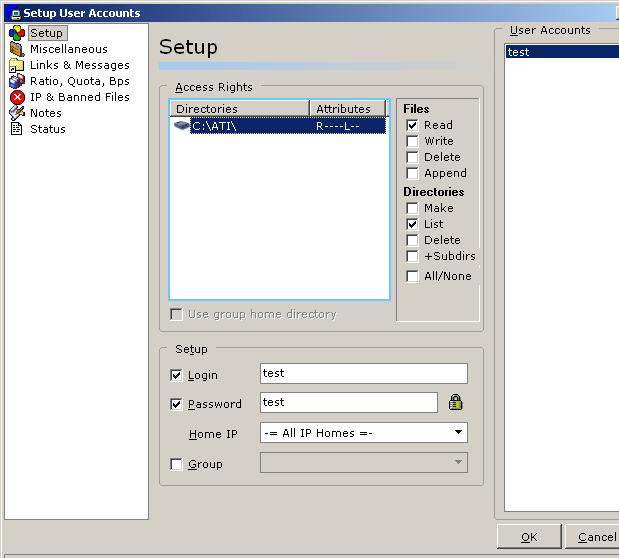Click the Status document icon
Viewport: 619px width, 558px height.
(17, 129)
